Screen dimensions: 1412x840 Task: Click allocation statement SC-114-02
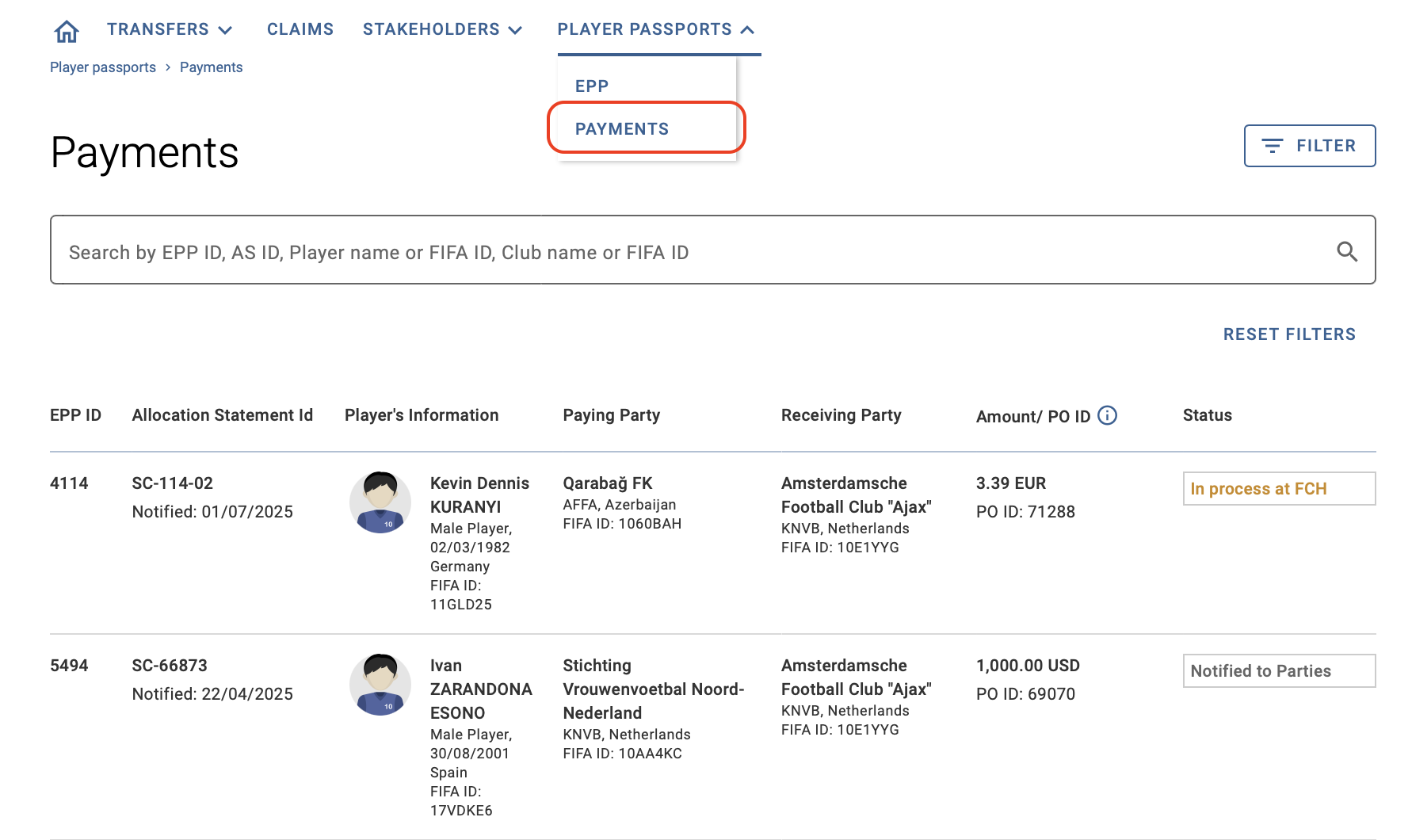point(173,483)
